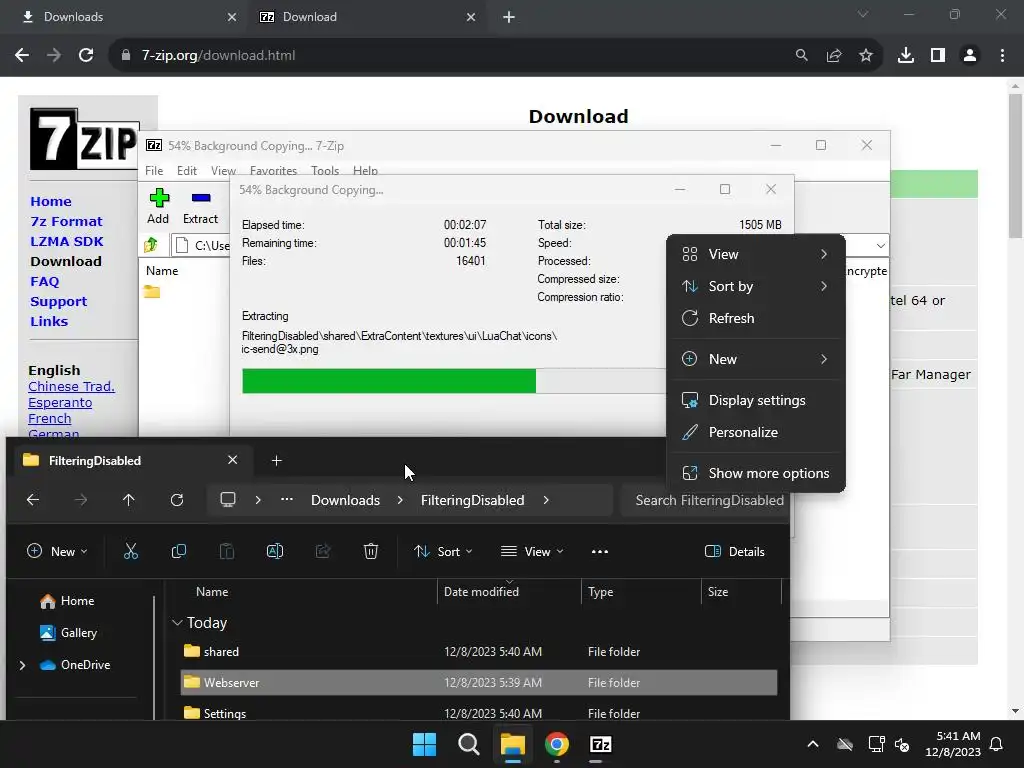The width and height of the screenshot is (1024, 768).
Task: Go back in File Explorer navigation
Action: tap(33, 500)
